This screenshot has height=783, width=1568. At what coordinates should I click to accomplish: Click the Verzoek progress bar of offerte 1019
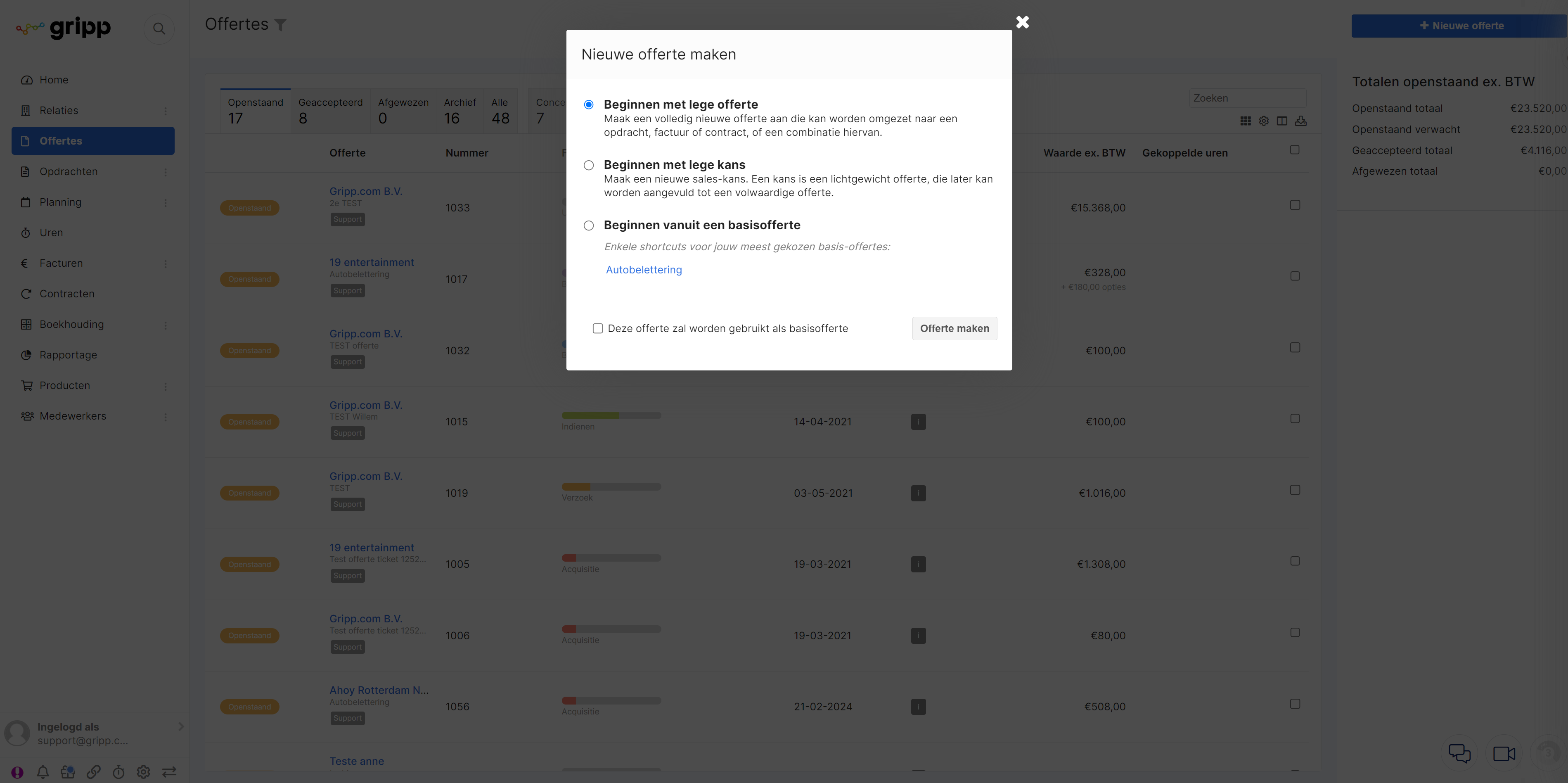click(611, 486)
